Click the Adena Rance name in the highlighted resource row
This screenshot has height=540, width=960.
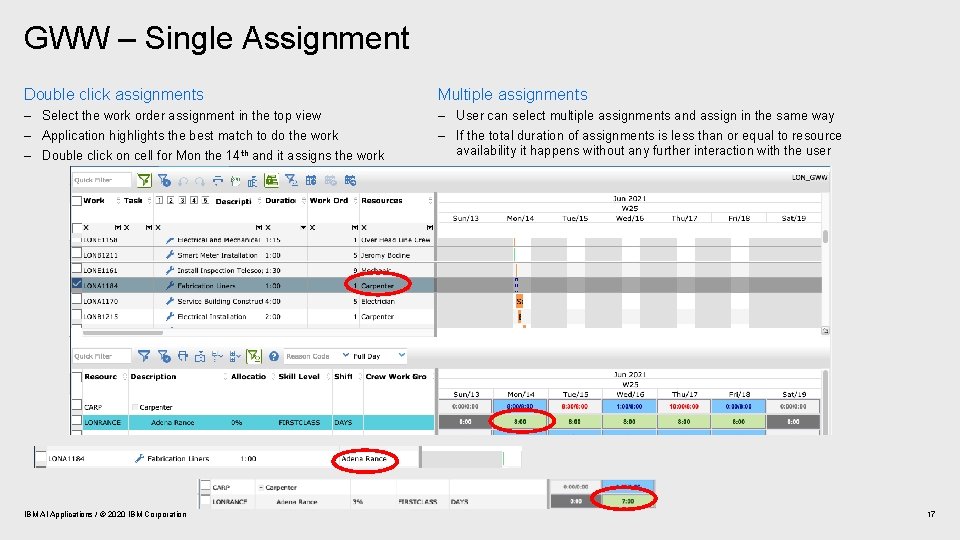coord(173,422)
